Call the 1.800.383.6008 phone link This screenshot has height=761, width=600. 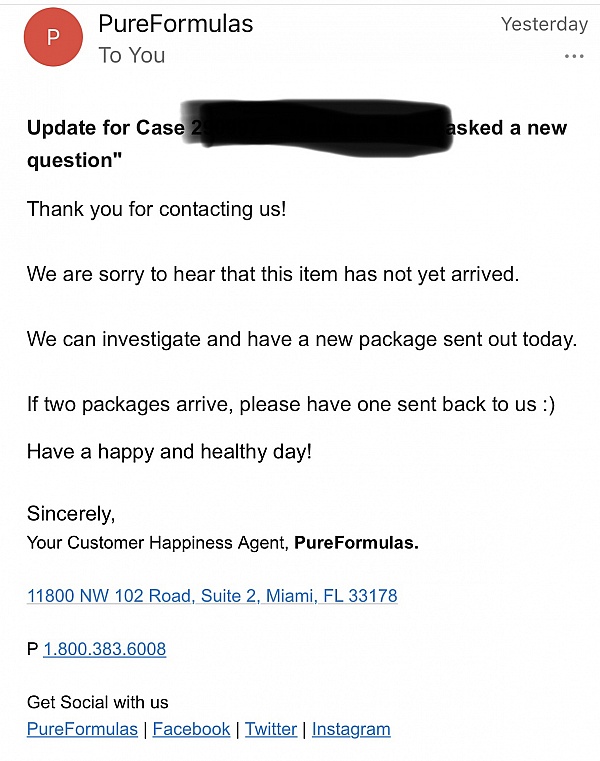point(105,649)
